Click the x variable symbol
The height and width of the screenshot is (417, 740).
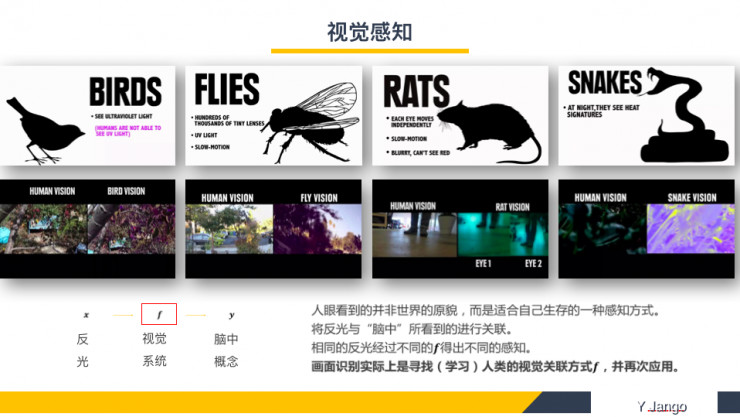pos(85,314)
